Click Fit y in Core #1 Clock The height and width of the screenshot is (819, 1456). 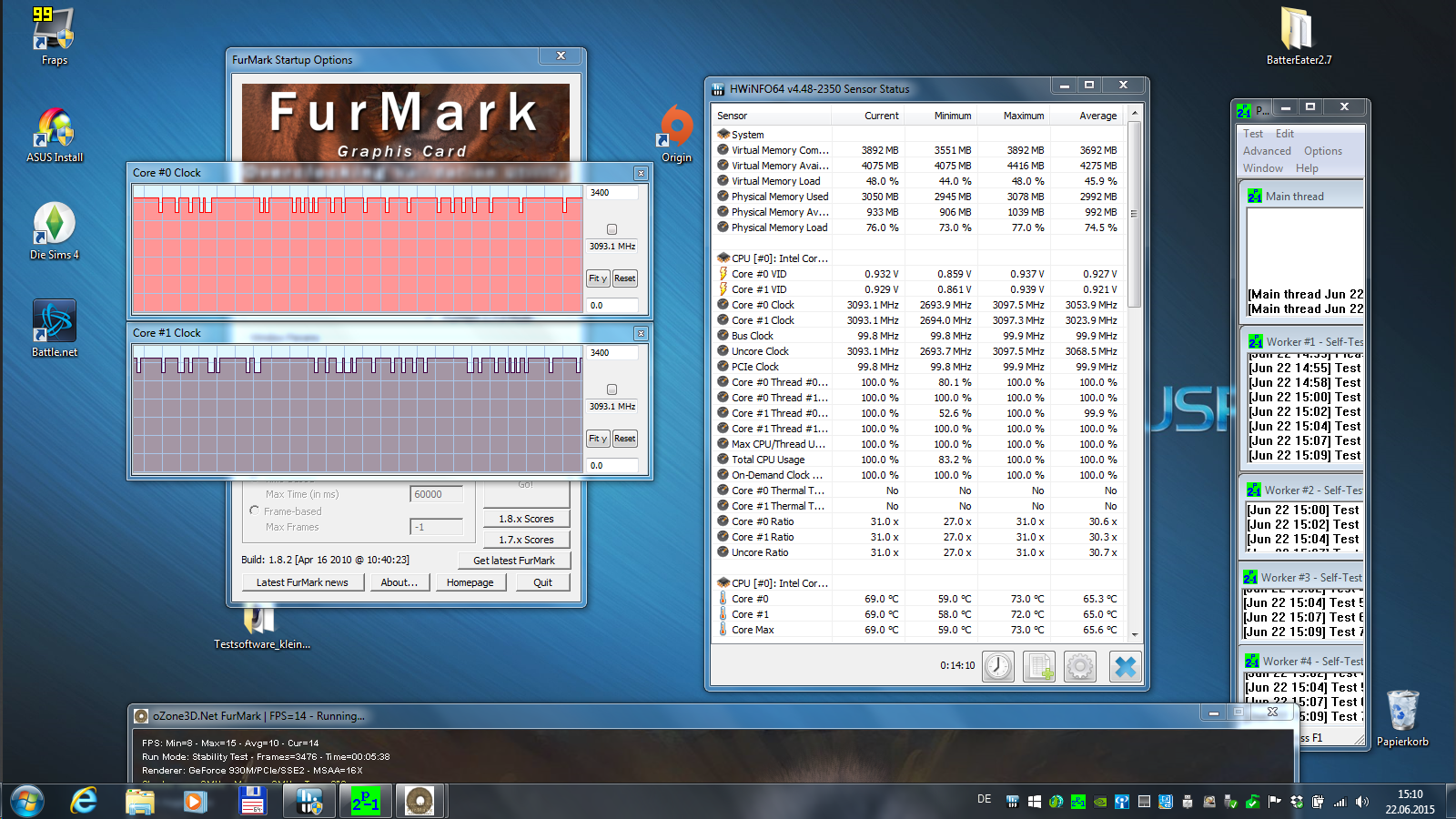click(x=598, y=439)
